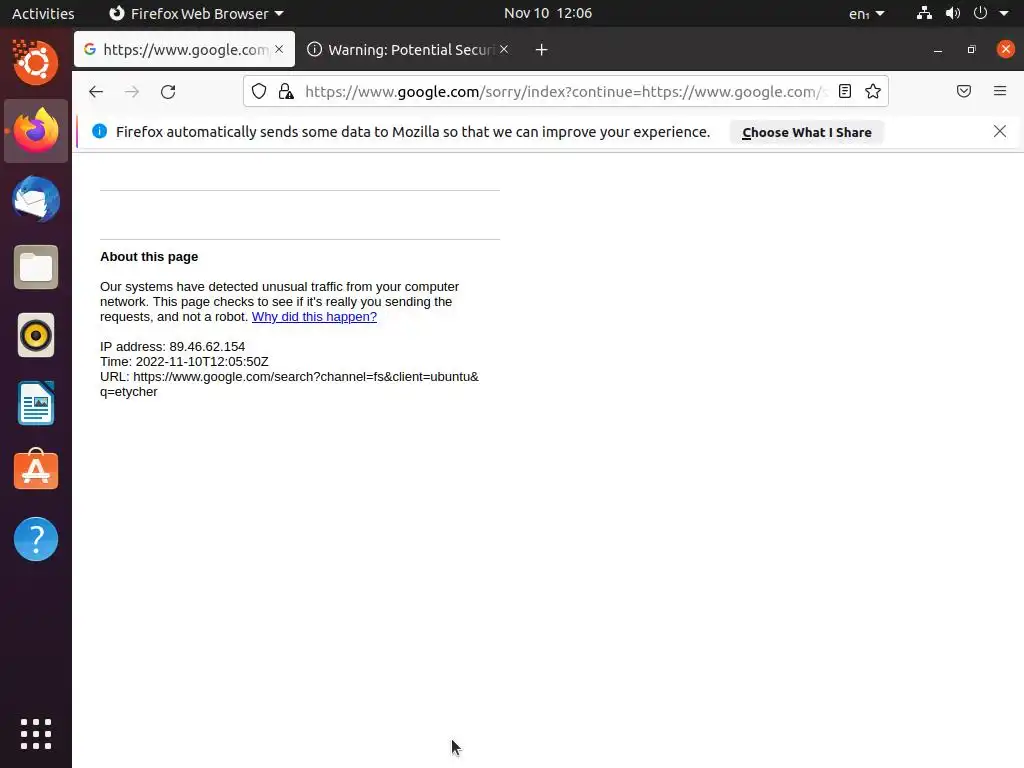
Task: Open a new tab with the plus
Action: click(x=541, y=50)
